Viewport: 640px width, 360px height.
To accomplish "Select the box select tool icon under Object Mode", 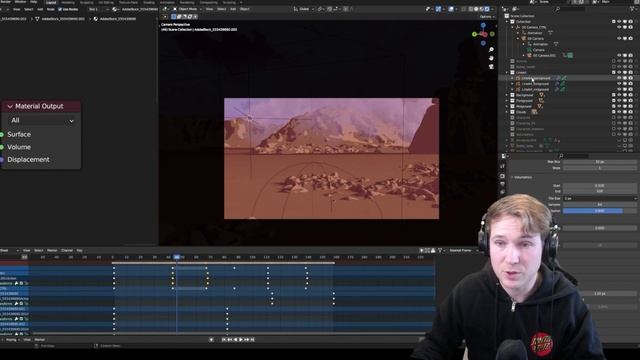I will point(173,17).
